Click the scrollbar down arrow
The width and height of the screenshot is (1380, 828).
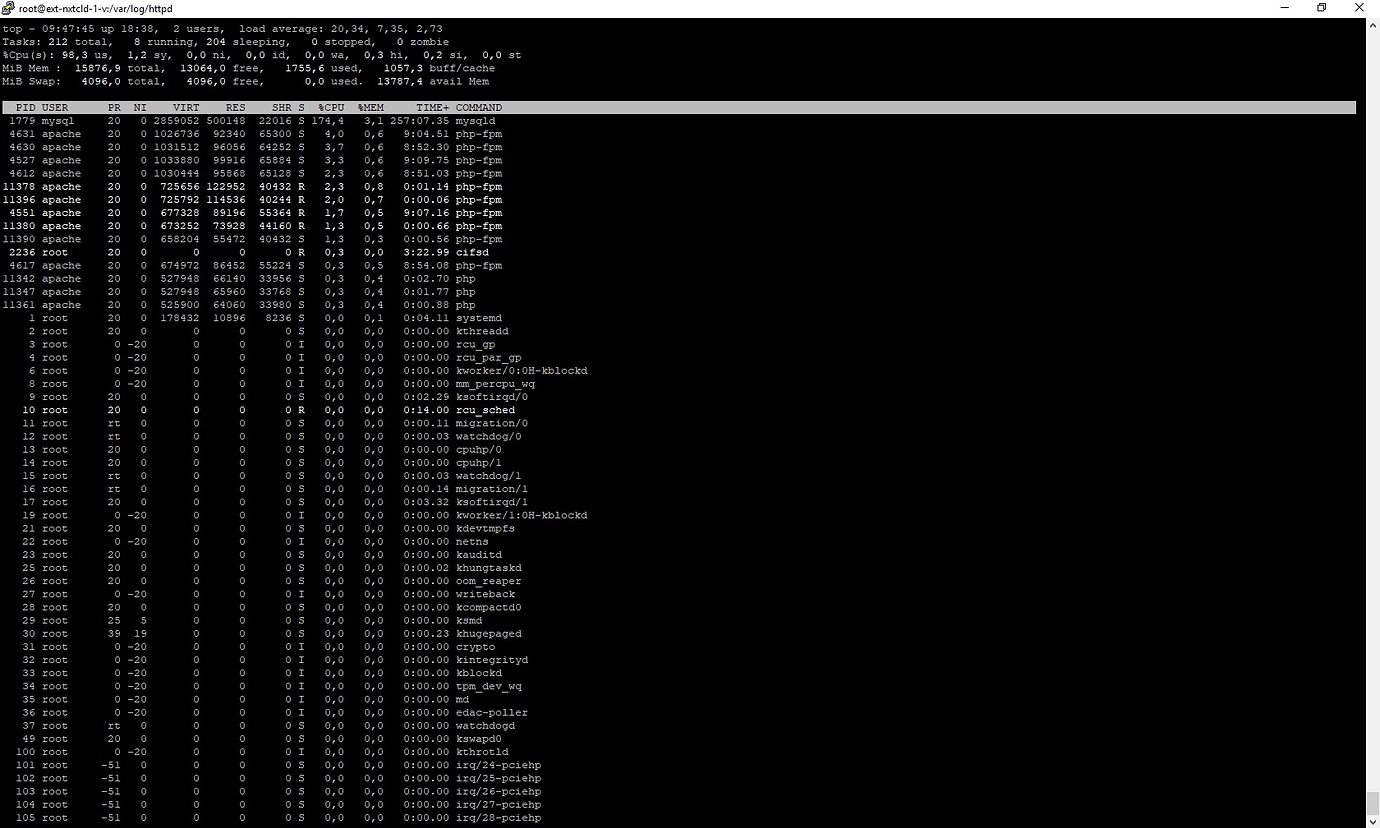click(x=1372, y=821)
